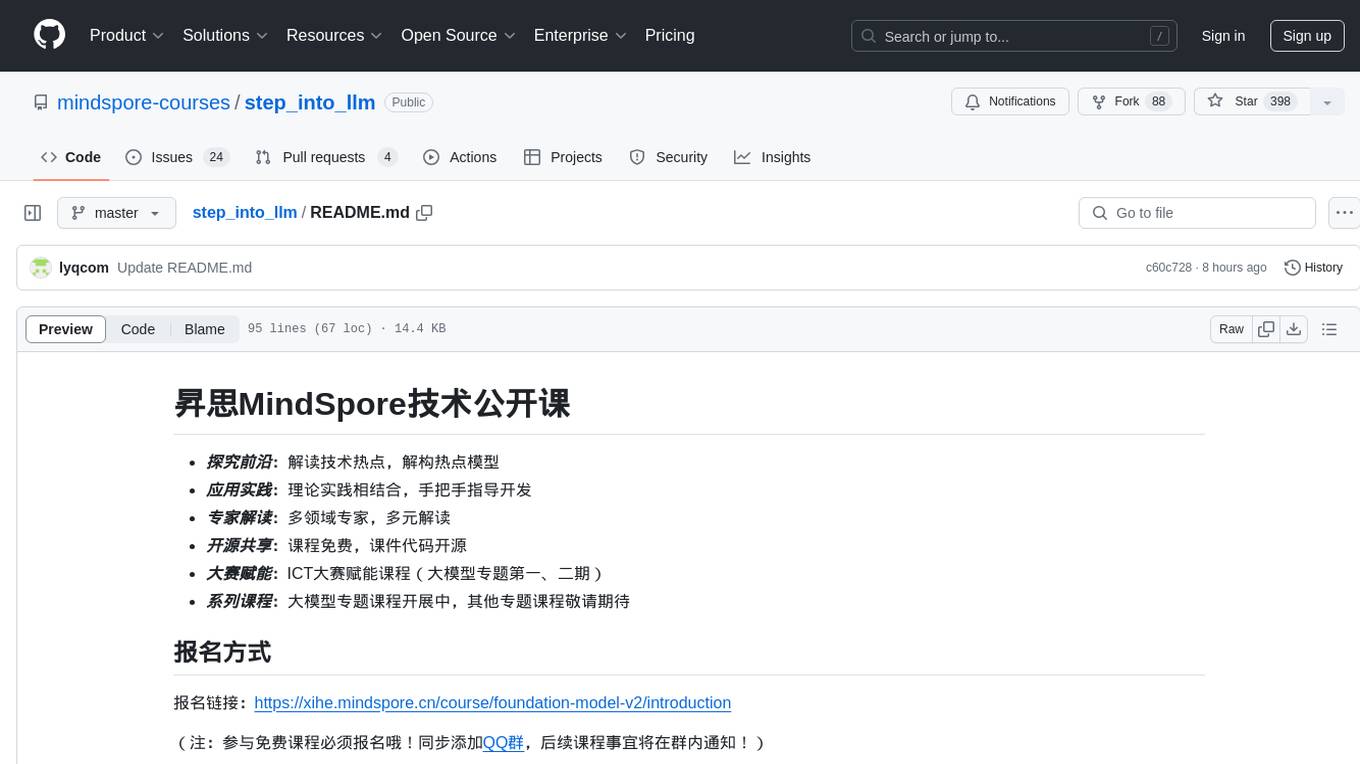Click the repository book icon
This screenshot has width=1360, height=764.
click(41, 102)
